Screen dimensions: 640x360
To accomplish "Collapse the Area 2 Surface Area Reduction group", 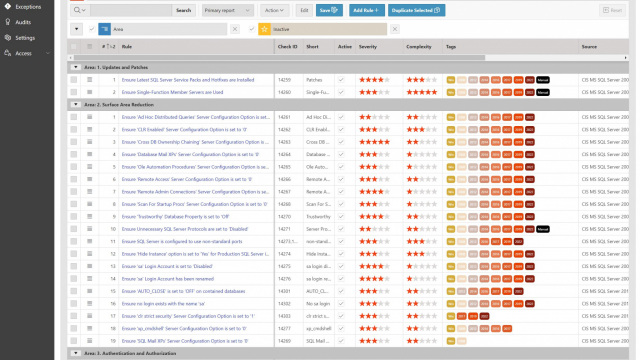I will pos(76,104).
